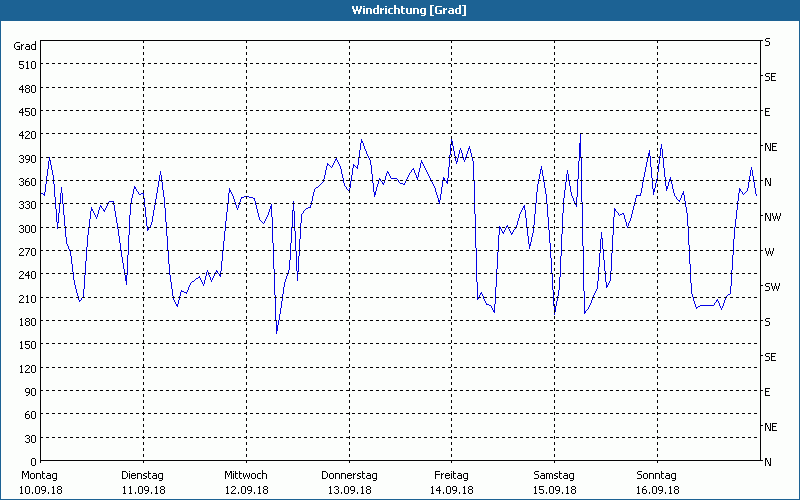
Task: Click the E compass label beside 450 gridline
Action: point(767,112)
